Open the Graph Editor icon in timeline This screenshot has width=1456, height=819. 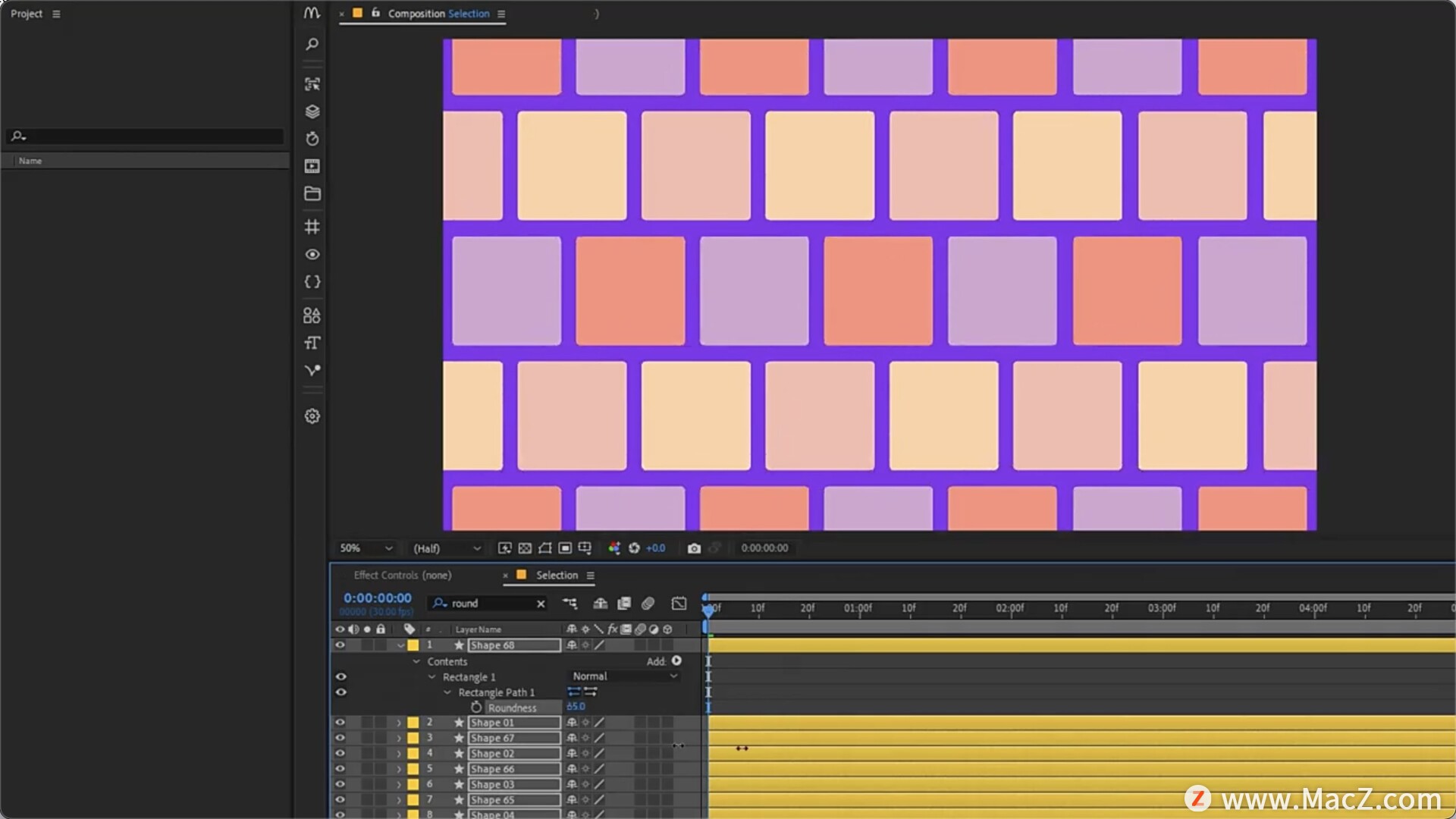(679, 604)
